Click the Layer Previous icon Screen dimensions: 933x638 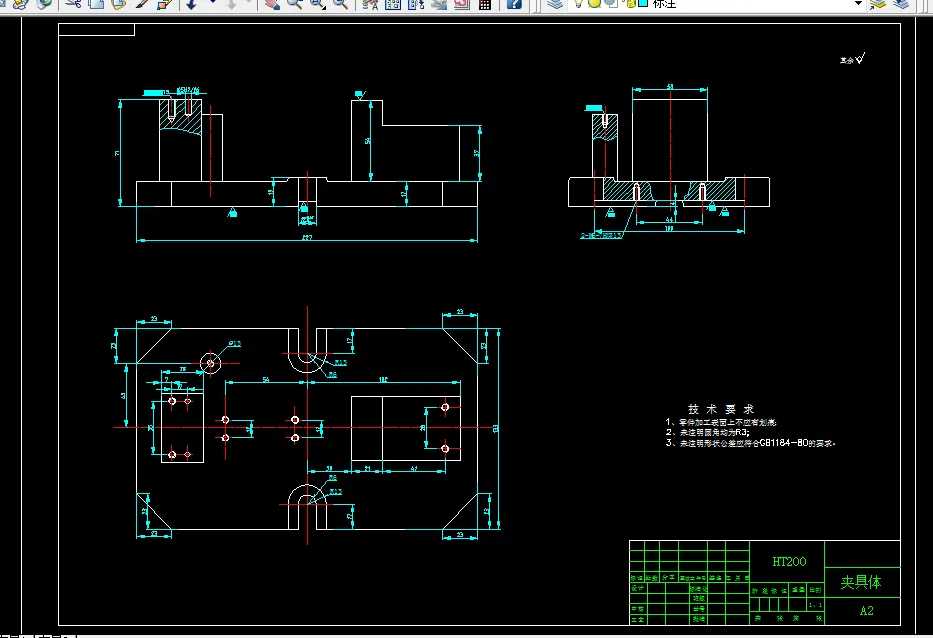(x=901, y=4)
